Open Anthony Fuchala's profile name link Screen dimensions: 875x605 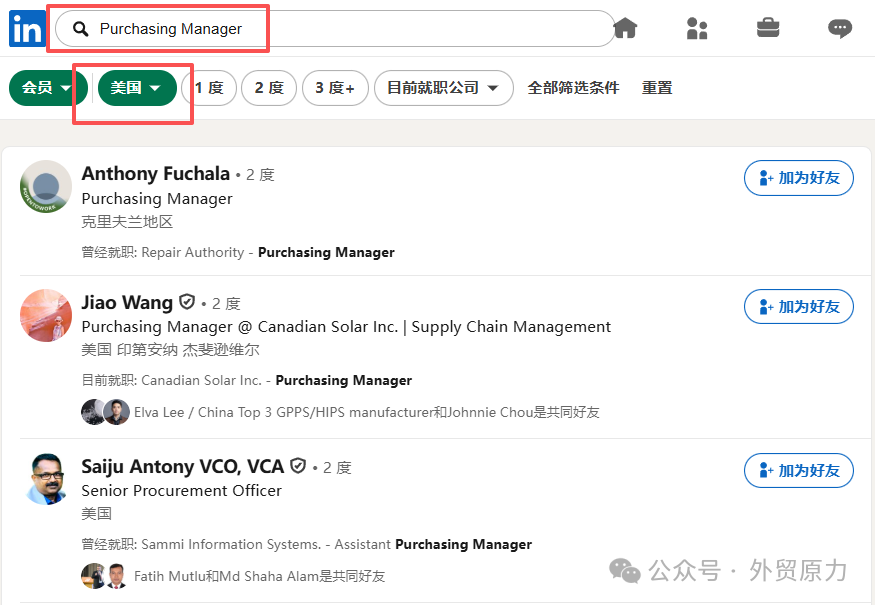coord(156,174)
